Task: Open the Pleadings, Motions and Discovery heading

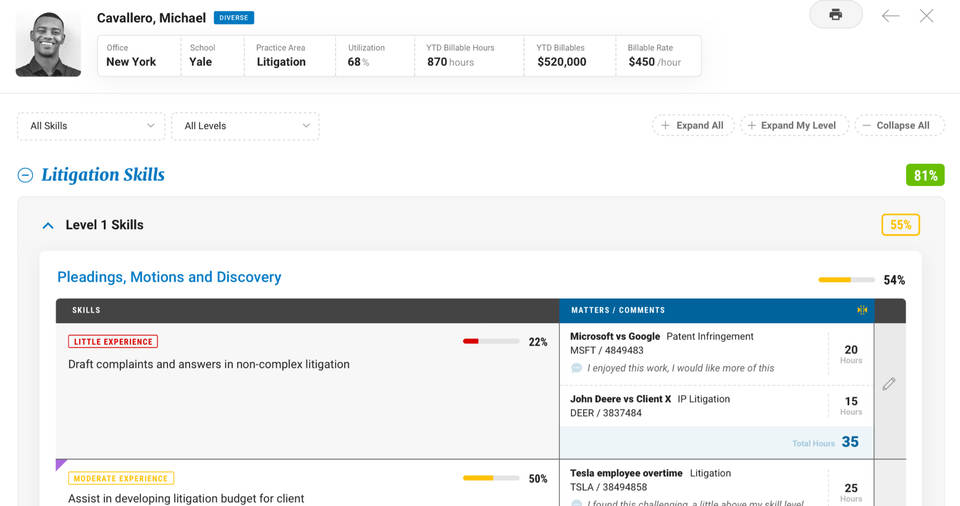Action: pos(169,277)
